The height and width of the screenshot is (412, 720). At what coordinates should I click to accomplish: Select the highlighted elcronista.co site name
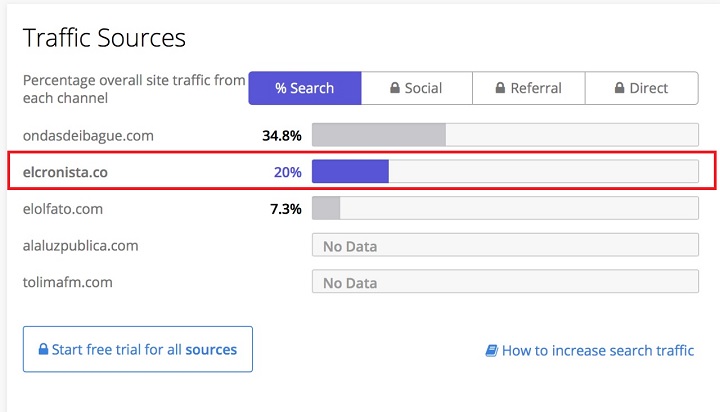point(65,172)
